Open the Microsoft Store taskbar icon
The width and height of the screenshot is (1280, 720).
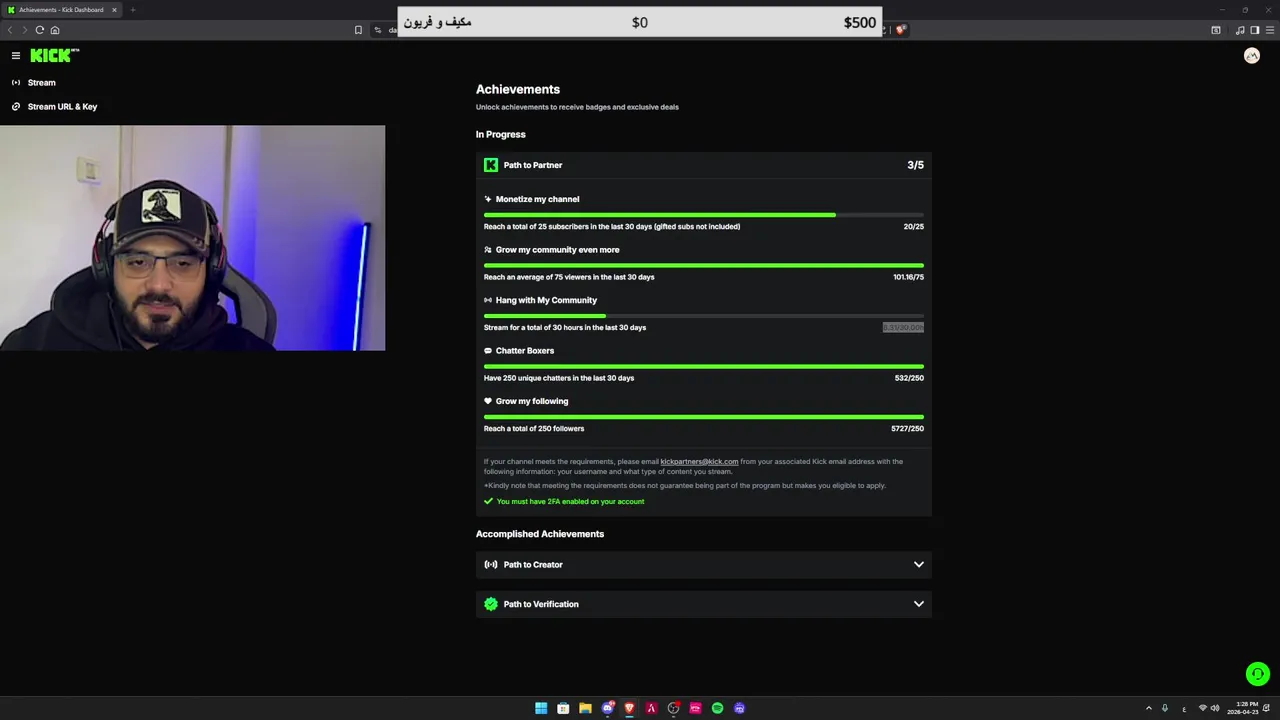pyautogui.click(x=563, y=708)
